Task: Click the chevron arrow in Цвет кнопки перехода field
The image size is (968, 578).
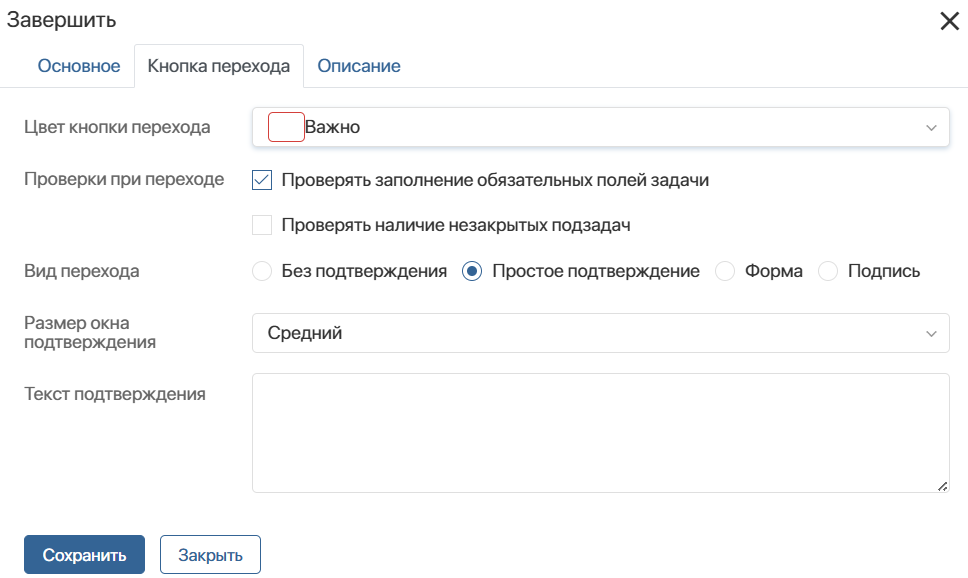Action: pos(931,128)
